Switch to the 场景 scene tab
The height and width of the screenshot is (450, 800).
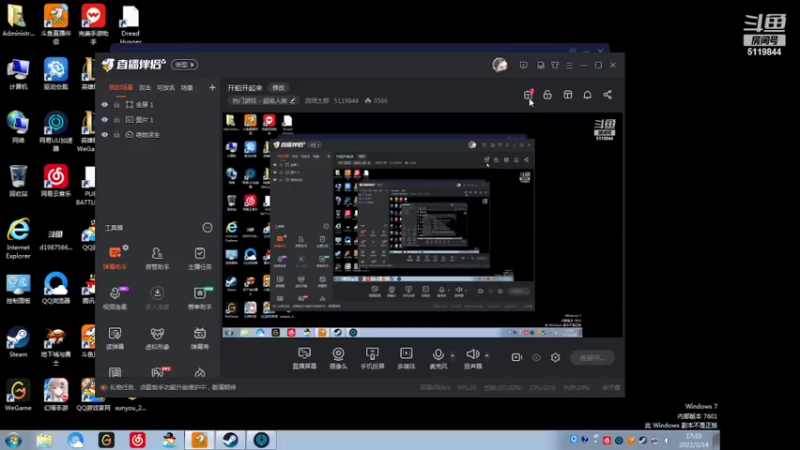pos(187,88)
